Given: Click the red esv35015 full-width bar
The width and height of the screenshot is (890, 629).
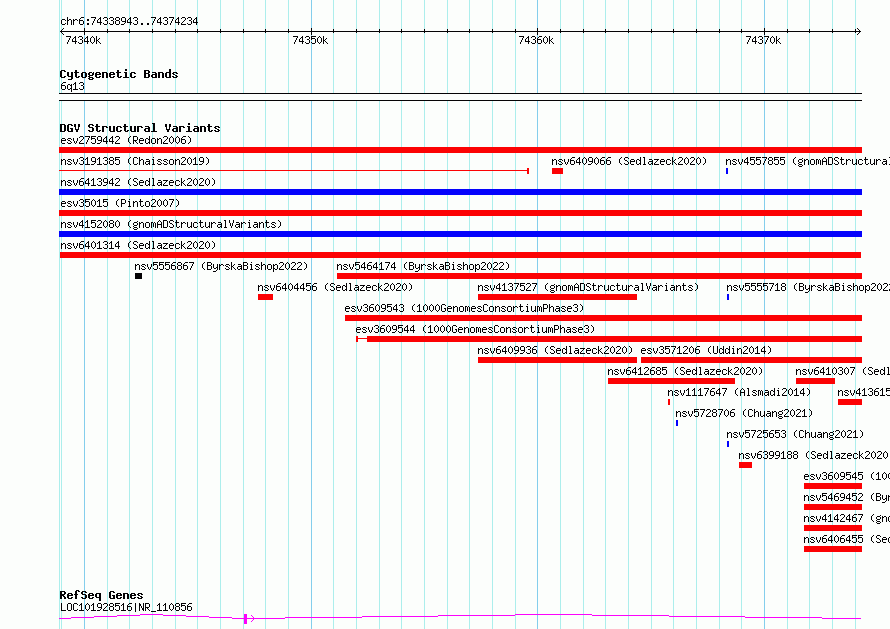Looking at the screenshot, I should (x=460, y=213).
